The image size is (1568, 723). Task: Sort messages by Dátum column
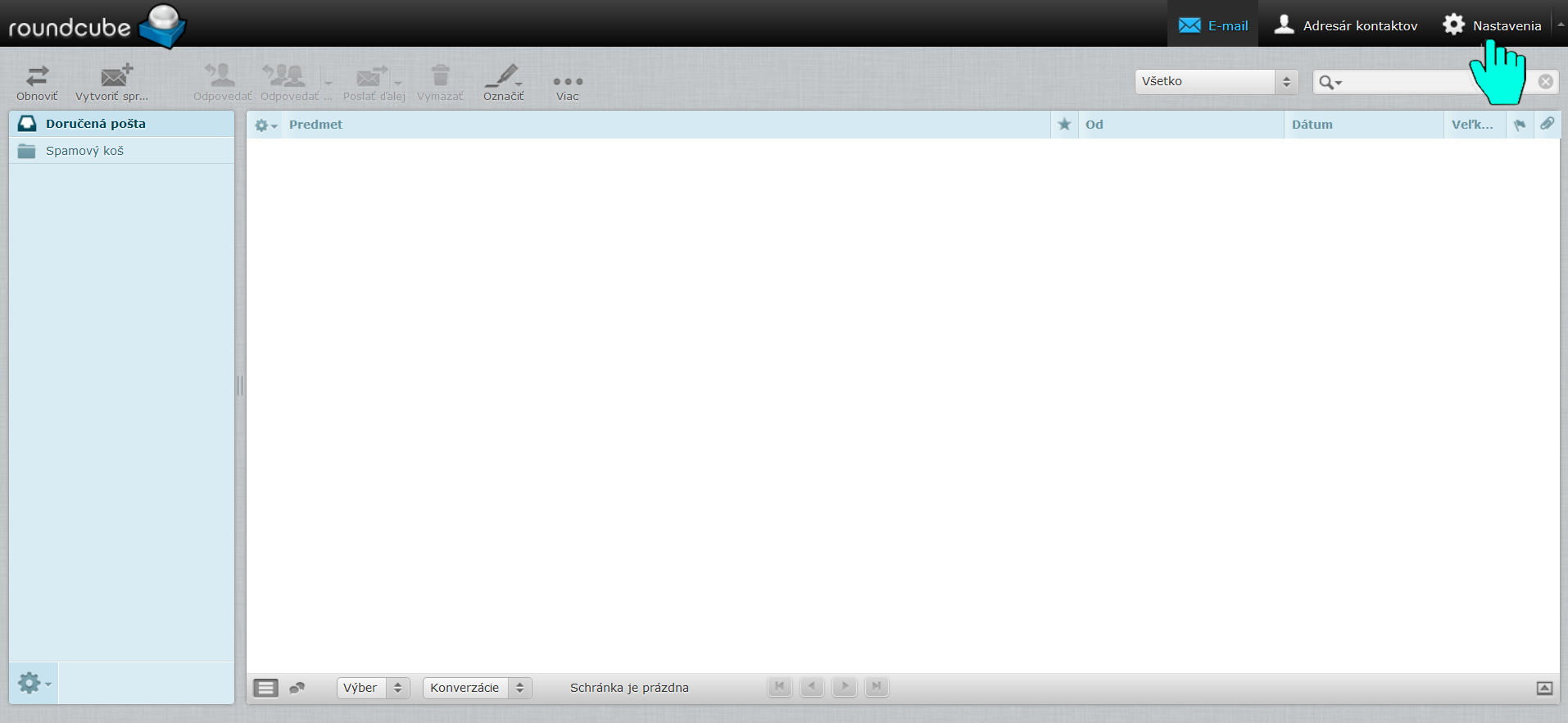tap(1312, 125)
